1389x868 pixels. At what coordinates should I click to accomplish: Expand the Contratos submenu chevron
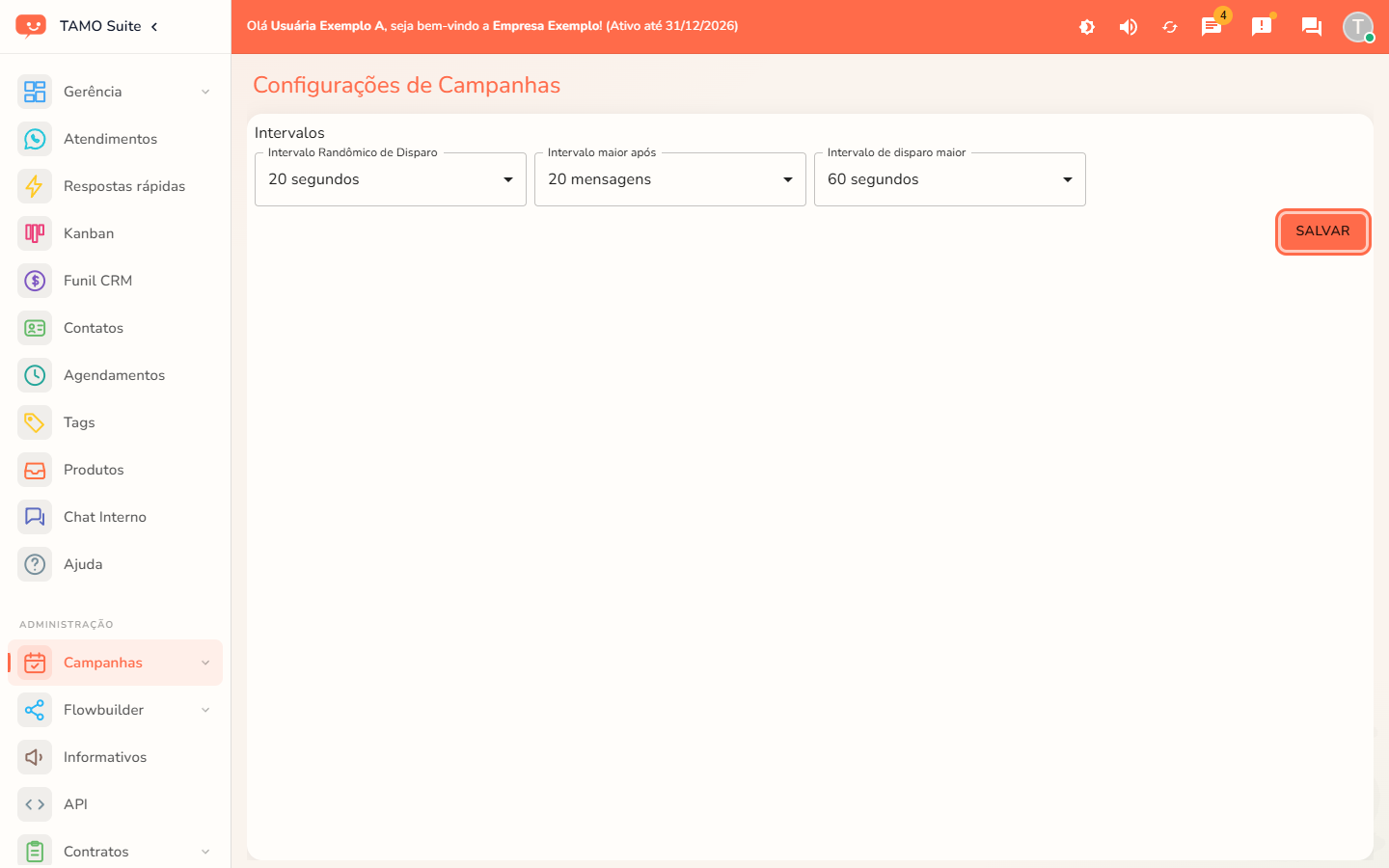pyautogui.click(x=205, y=852)
